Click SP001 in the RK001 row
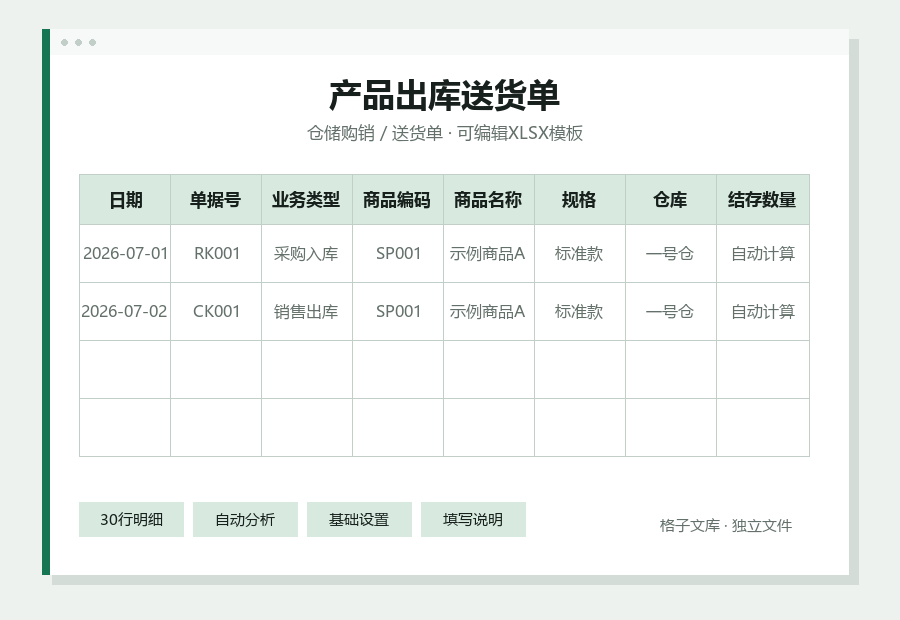Screen dimensions: 900x620 [x=398, y=253]
